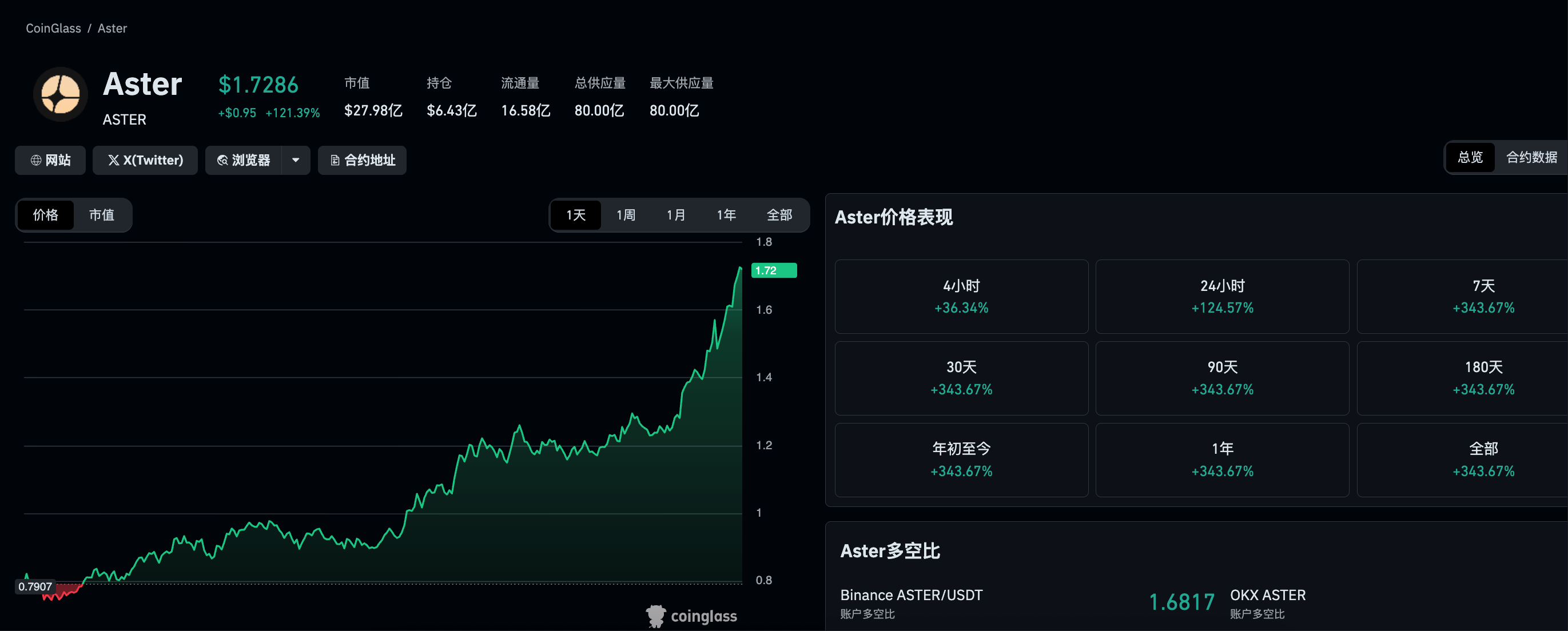1568x631 pixels.
Task: Click the Aster coin logo icon
Action: pos(60,94)
